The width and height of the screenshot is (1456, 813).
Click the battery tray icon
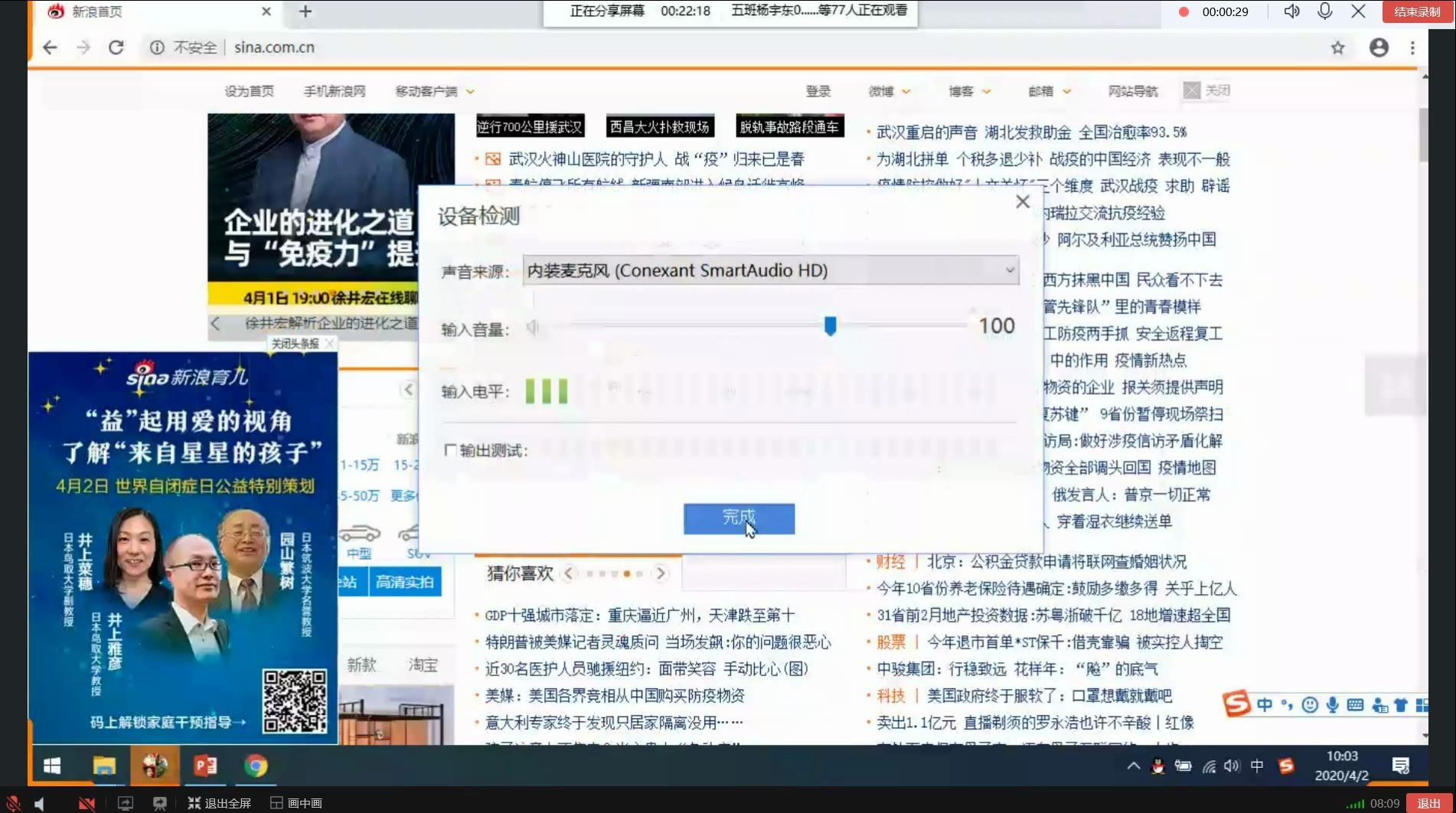1183,766
